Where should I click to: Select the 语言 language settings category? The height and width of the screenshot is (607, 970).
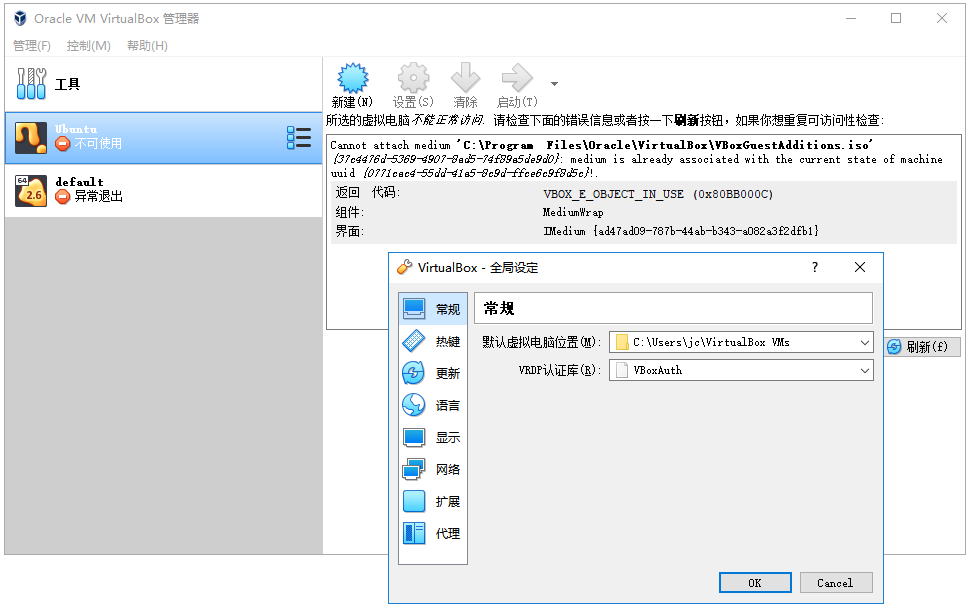[433, 405]
